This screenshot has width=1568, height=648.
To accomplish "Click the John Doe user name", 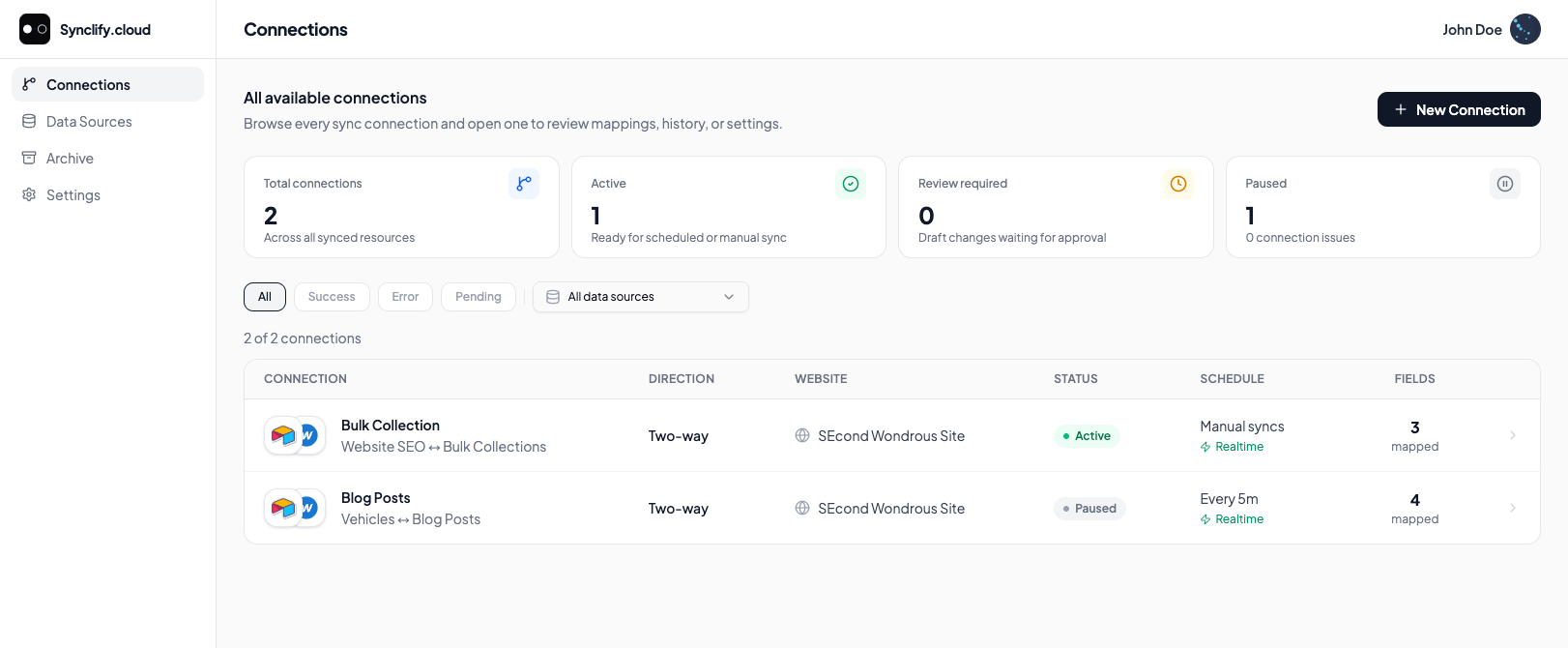I will [1471, 30].
